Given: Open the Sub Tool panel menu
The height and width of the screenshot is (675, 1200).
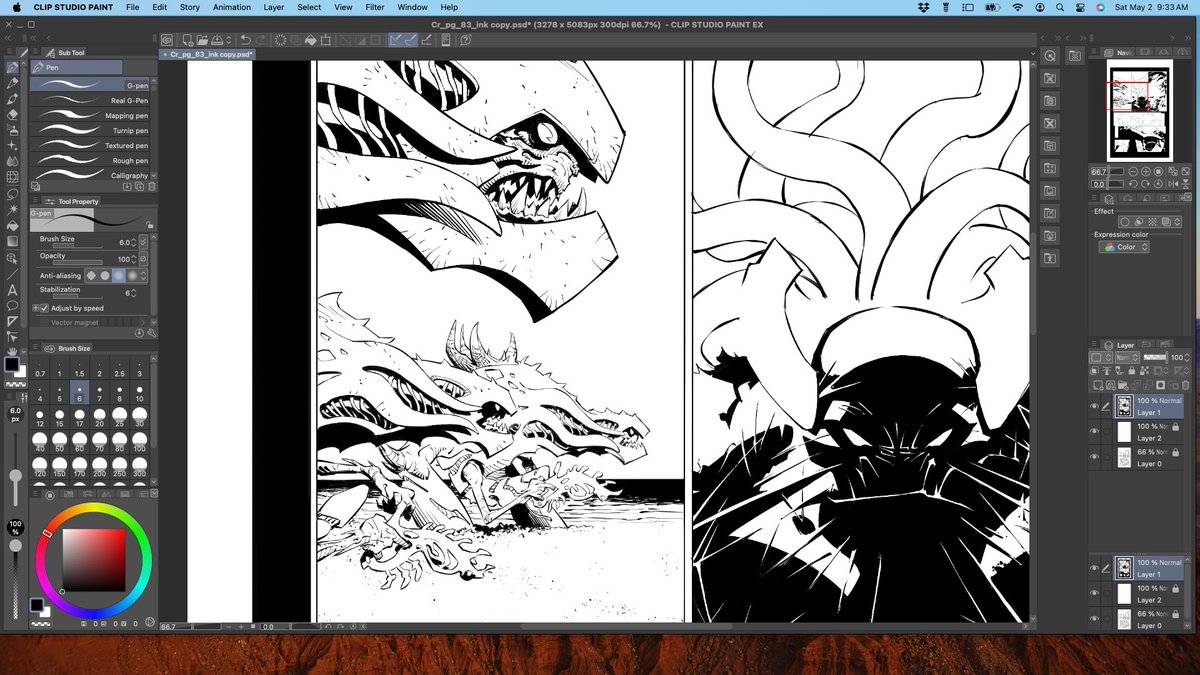Looking at the screenshot, I should 37,52.
